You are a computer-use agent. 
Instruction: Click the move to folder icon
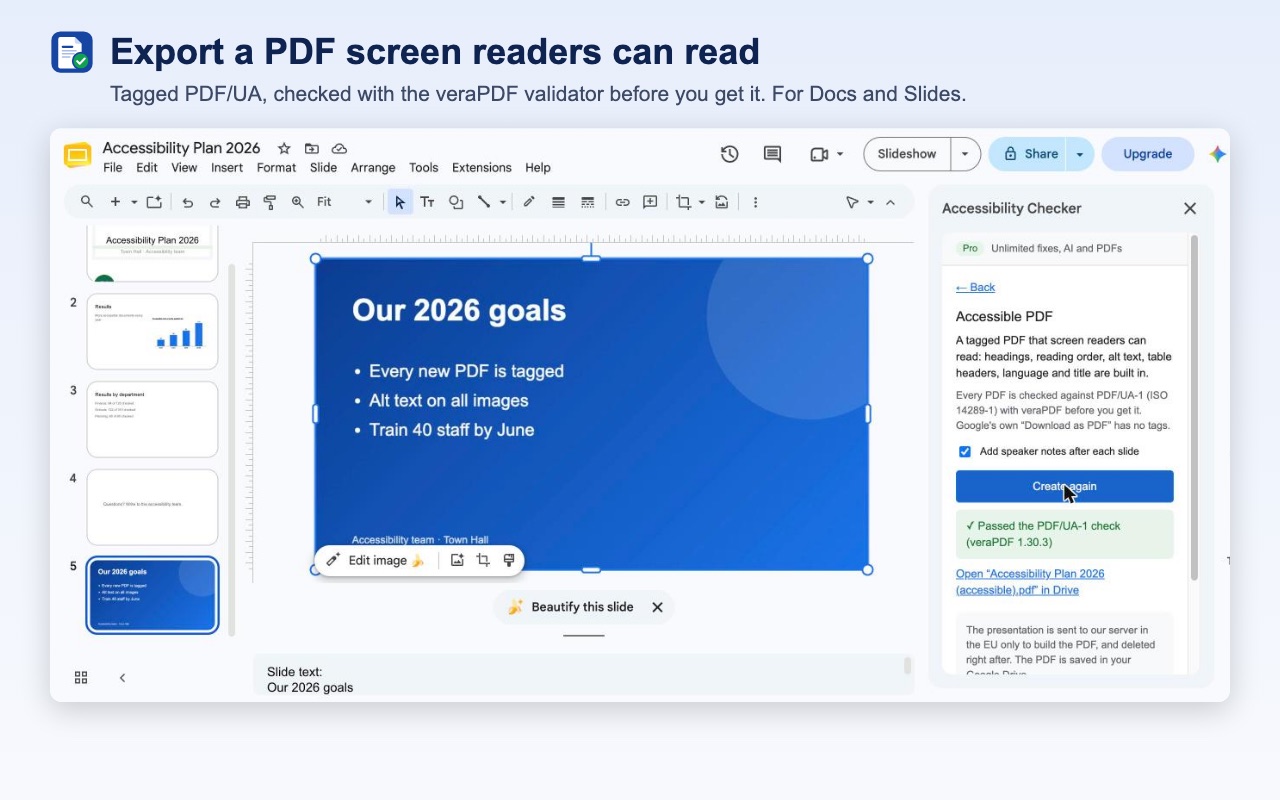[x=312, y=148]
